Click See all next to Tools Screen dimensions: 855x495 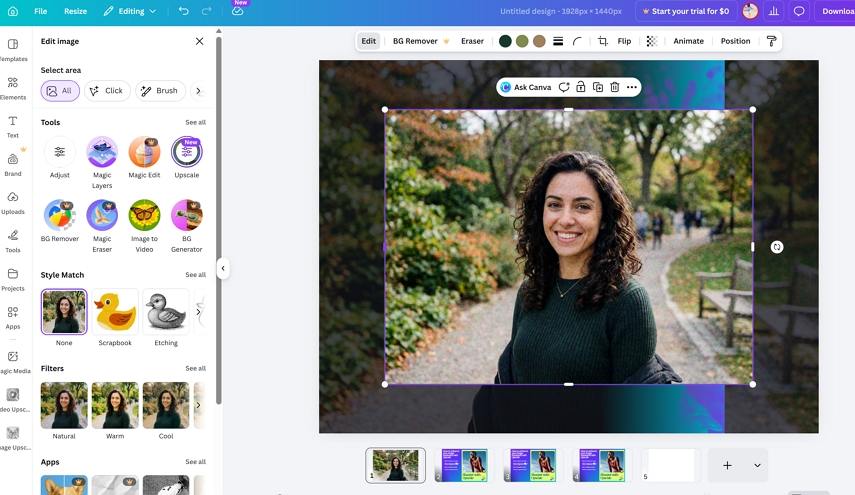195,122
